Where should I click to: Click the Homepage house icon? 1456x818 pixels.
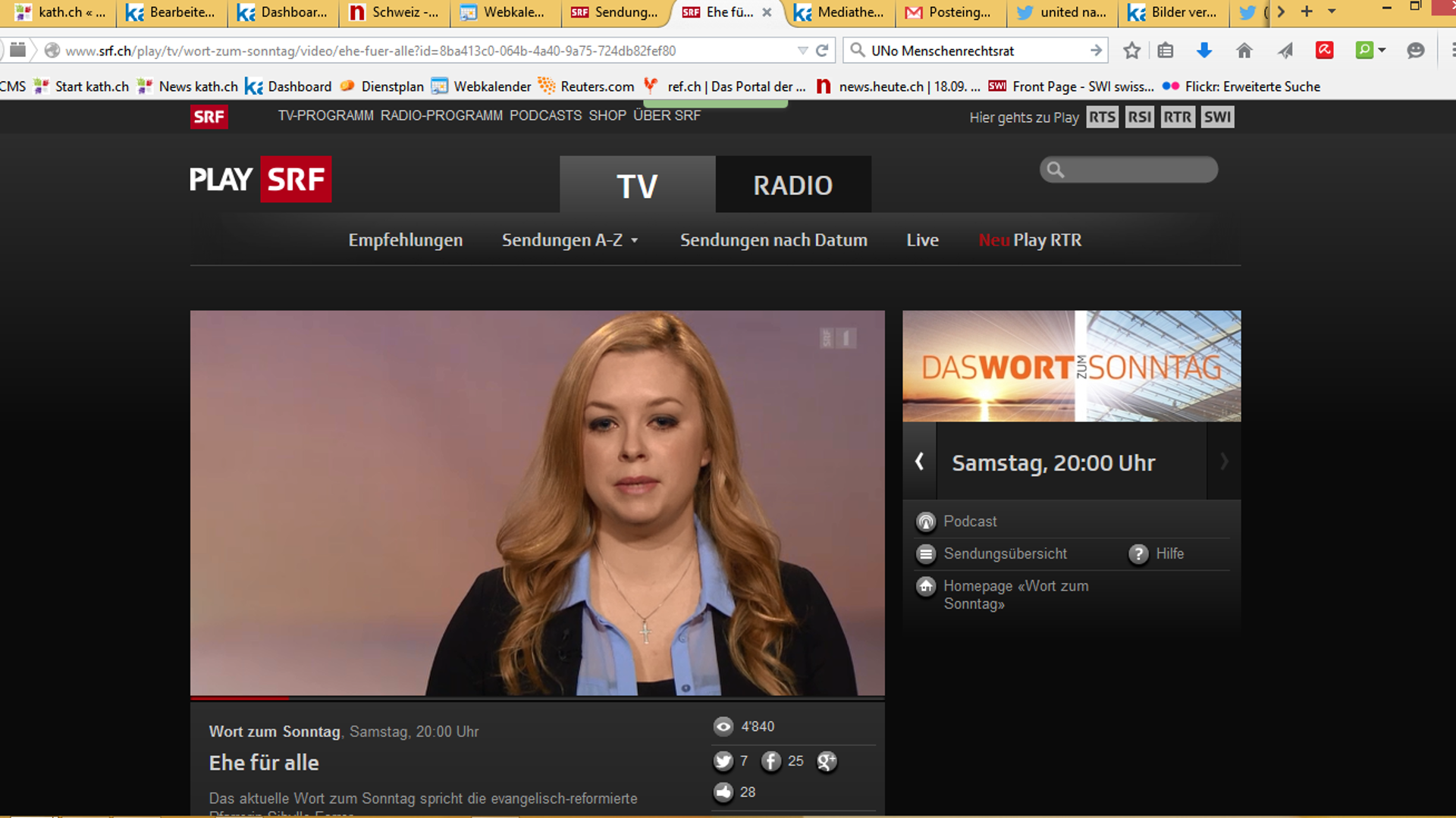(x=926, y=586)
